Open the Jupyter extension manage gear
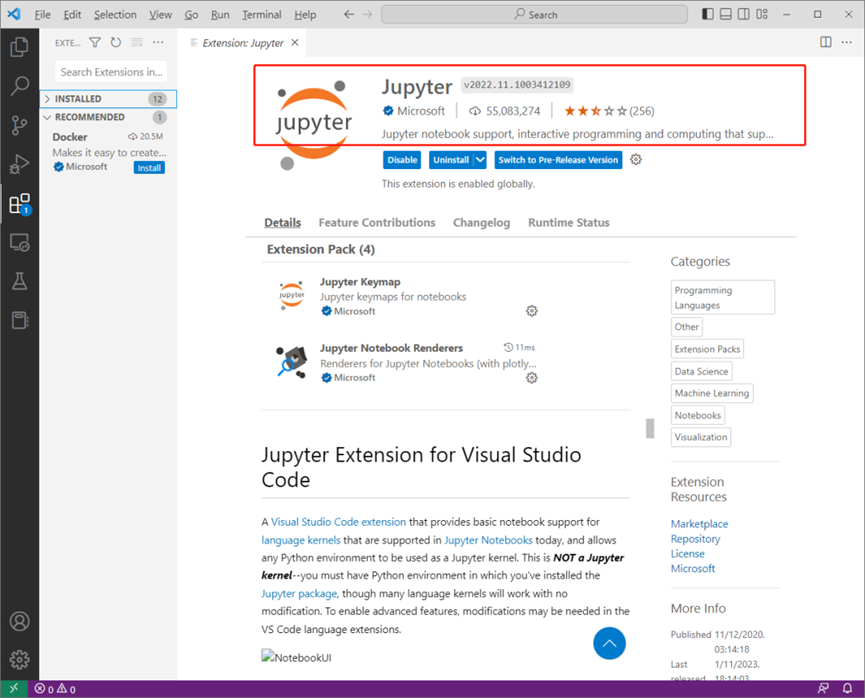Image resolution: width=865 pixels, height=698 pixels. pos(636,159)
